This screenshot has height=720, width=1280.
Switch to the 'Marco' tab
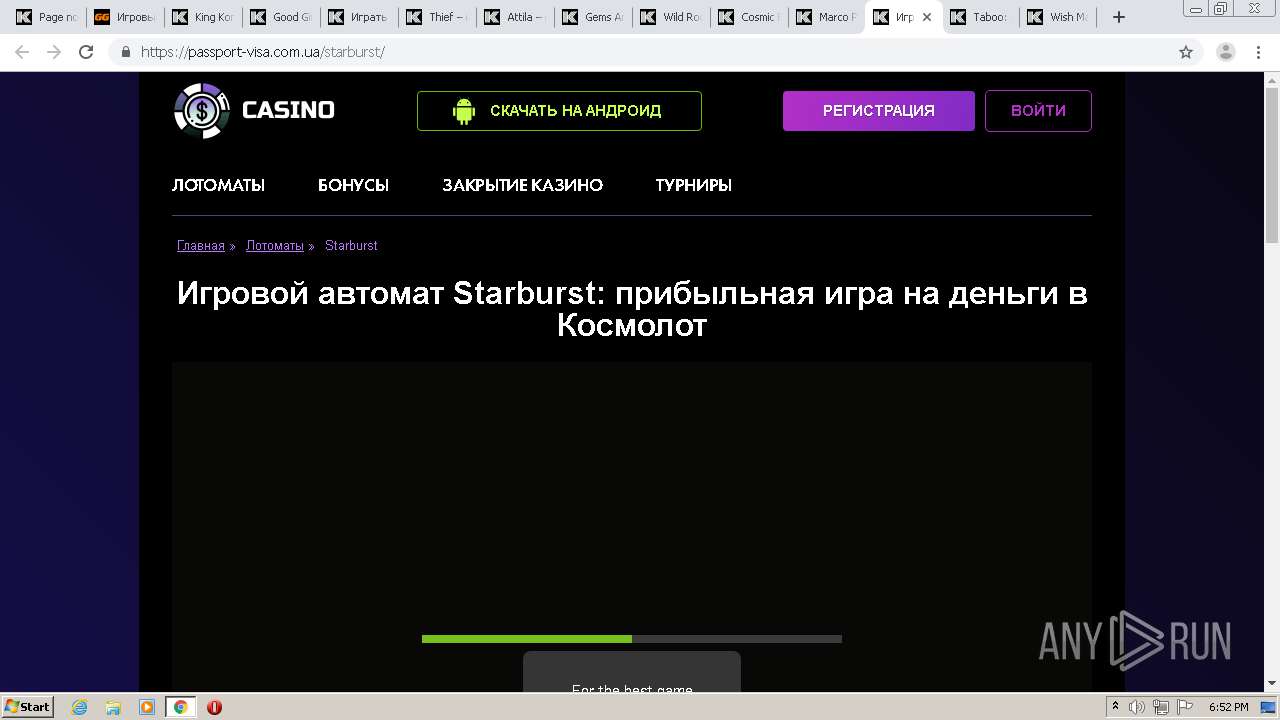pos(825,17)
